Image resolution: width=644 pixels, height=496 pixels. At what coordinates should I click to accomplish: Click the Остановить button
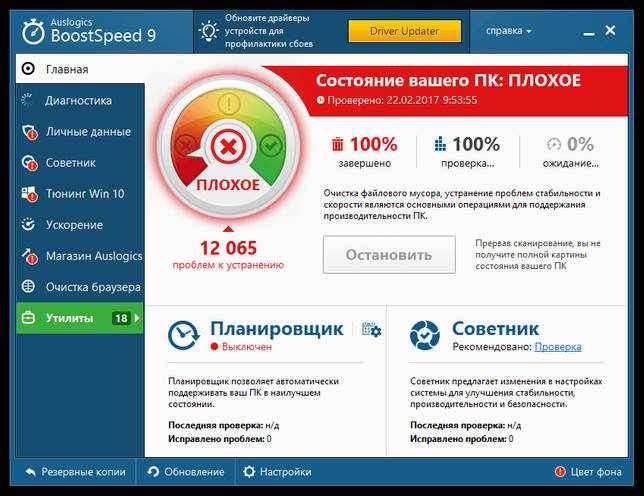coord(389,255)
